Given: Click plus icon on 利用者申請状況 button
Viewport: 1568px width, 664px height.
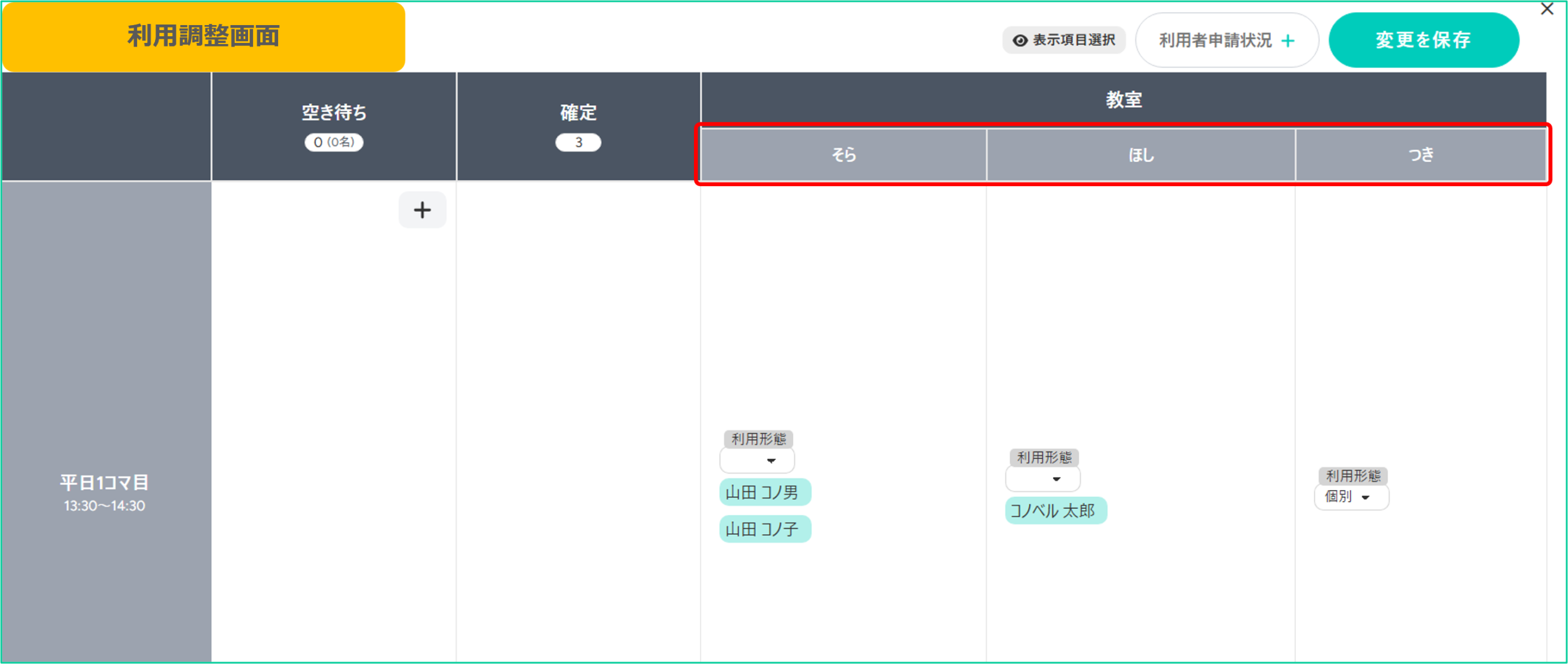Looking at the screenshot, I should click(x=1287, y=40).
